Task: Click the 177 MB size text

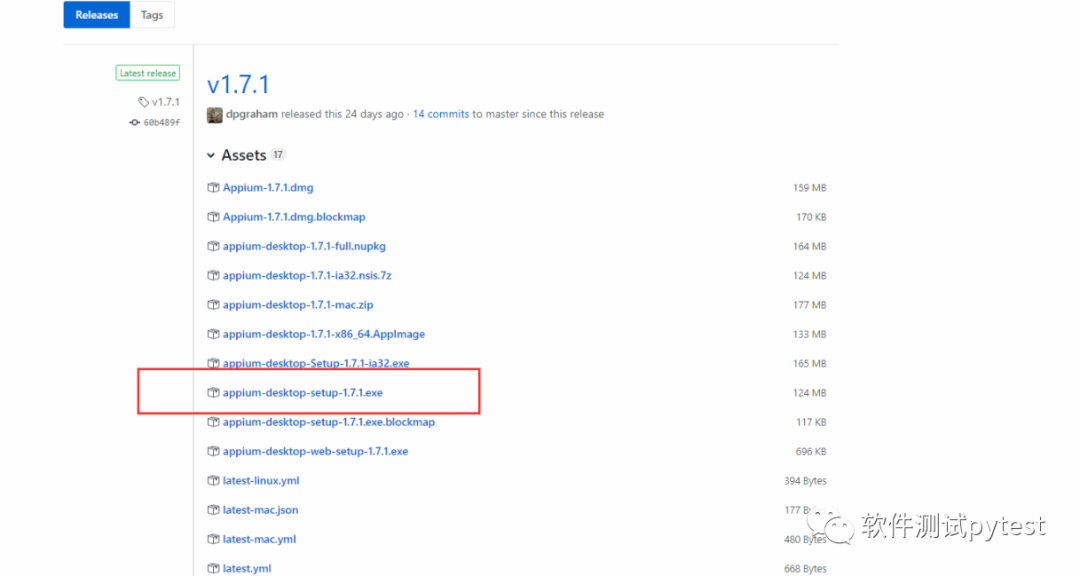Action: pyautogui.click(x=809, y=305)
